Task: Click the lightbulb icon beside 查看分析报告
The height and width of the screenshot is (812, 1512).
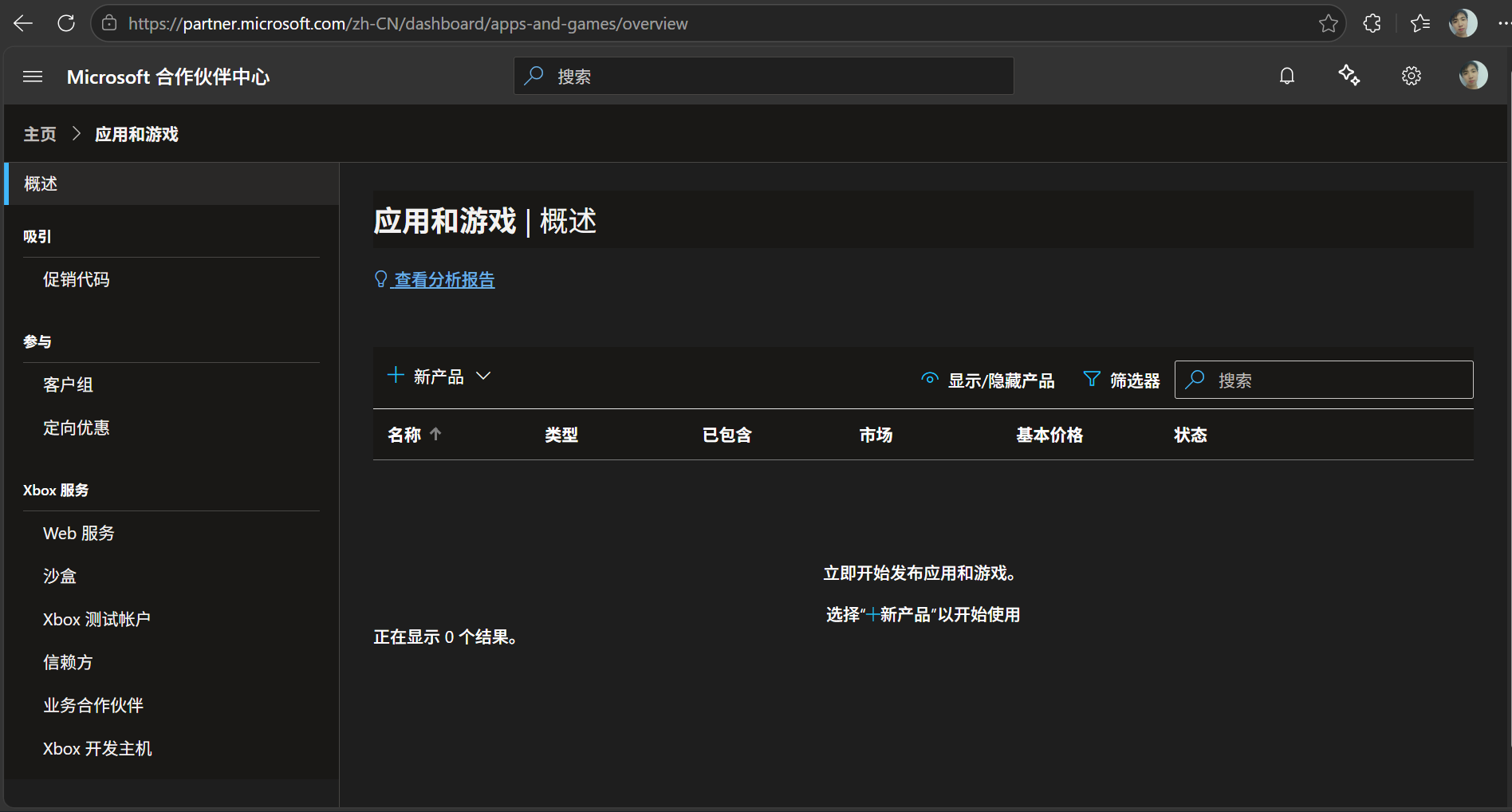Action: pyautogui.click(x=381, y=279)
